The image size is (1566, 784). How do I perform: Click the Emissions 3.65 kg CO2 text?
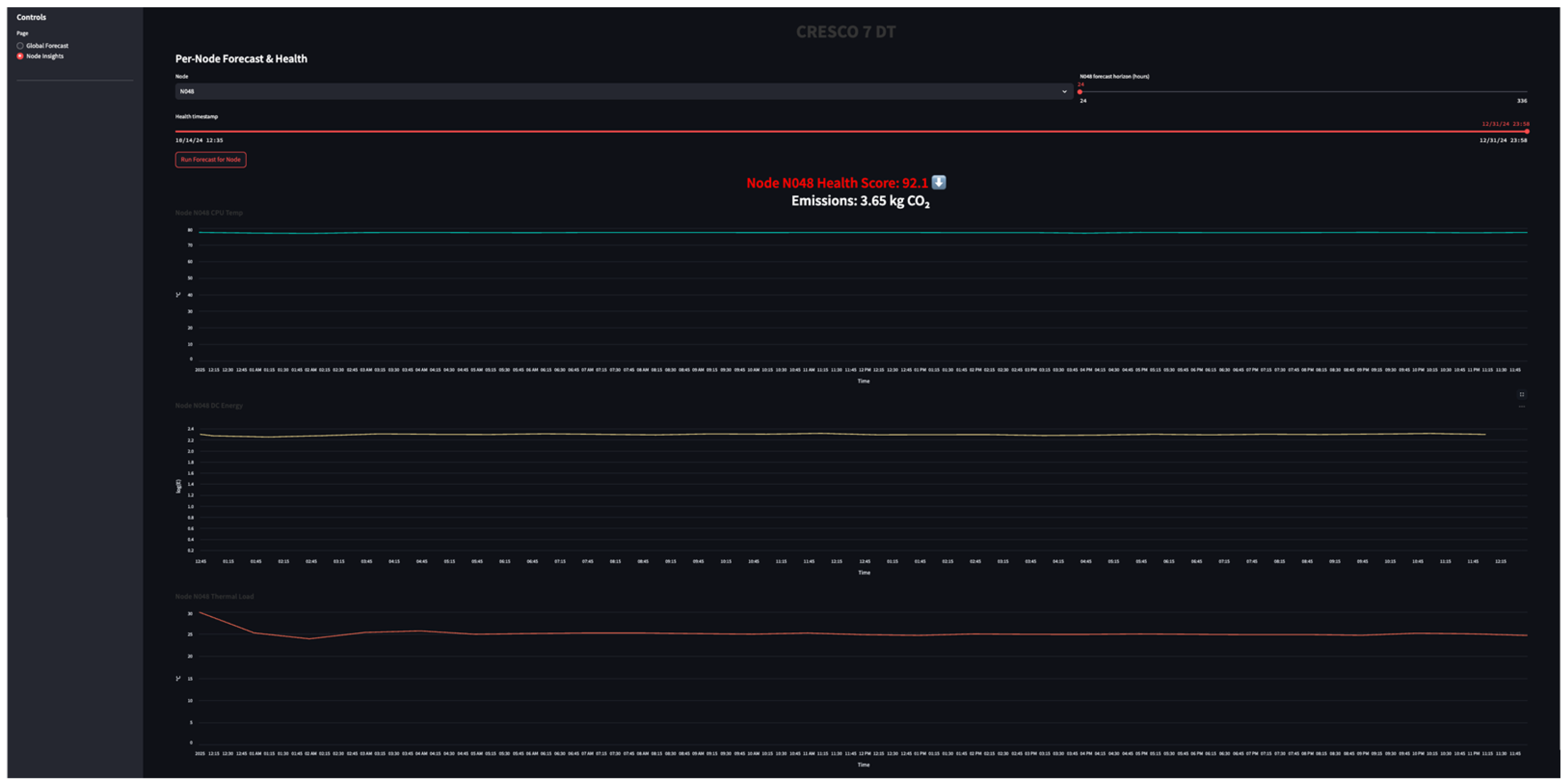[x=860, y=201]
